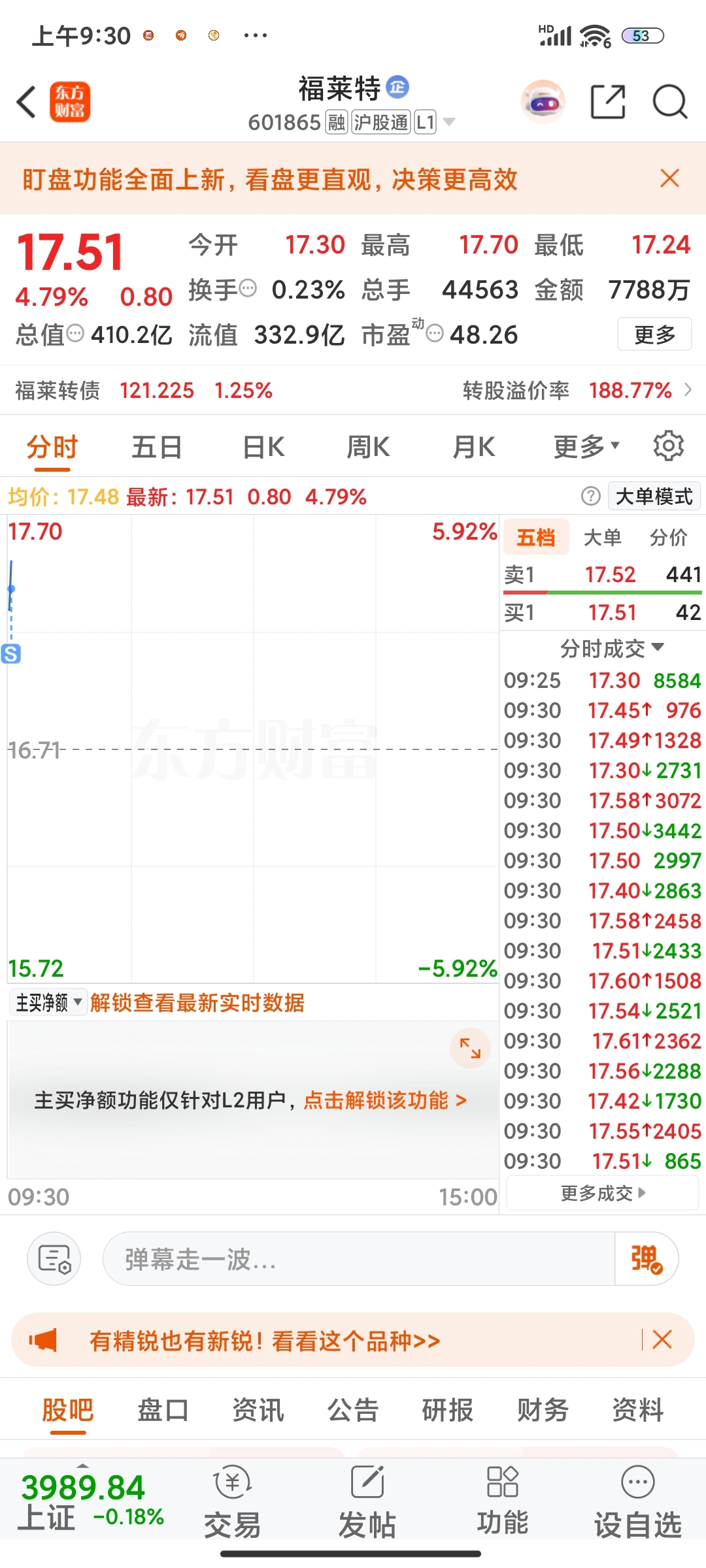Open the search magnifier icon
Screen dimensions: 706x1568
point(670,102)
